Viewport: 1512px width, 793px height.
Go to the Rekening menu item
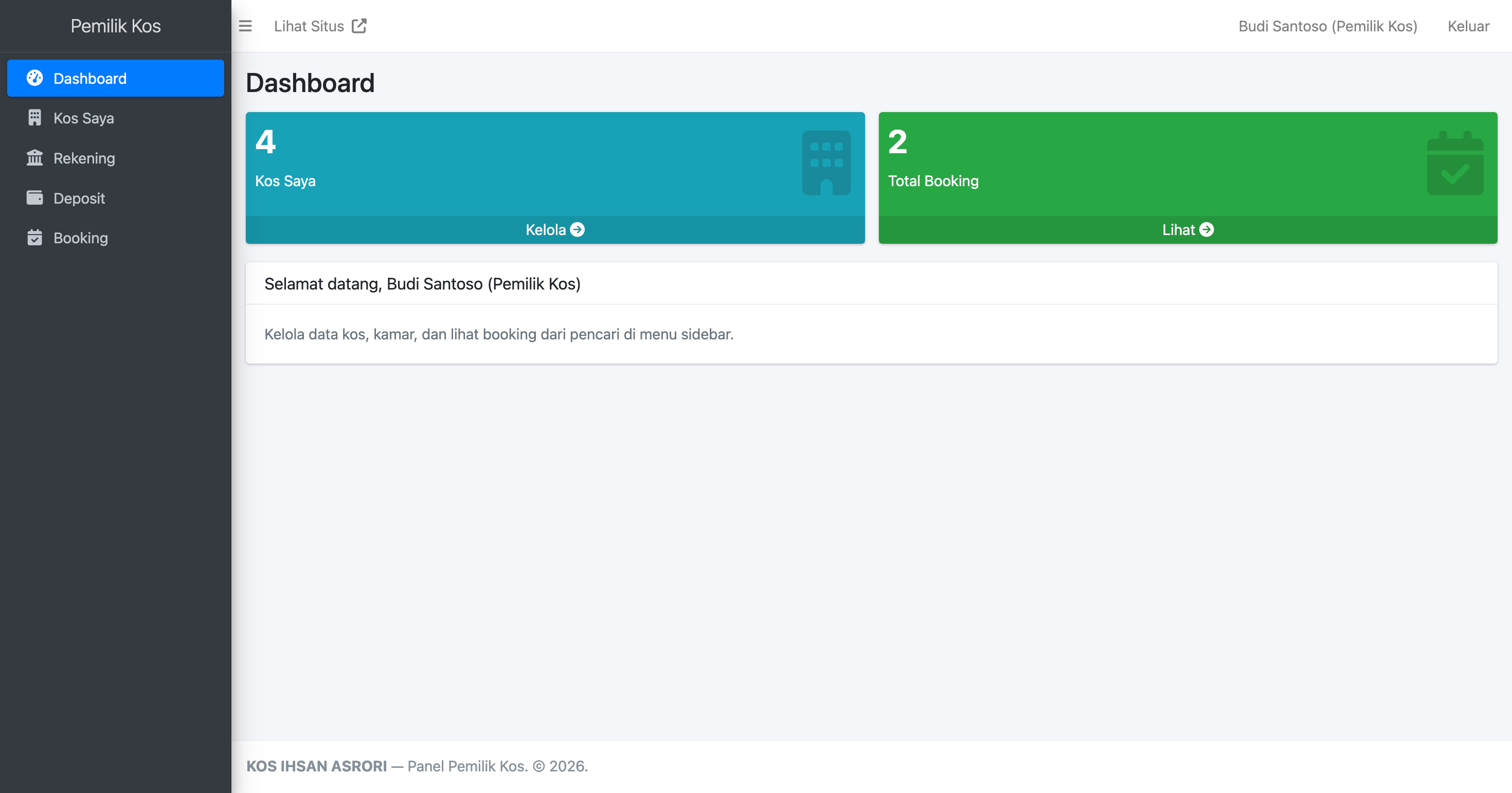coord(84,158)
